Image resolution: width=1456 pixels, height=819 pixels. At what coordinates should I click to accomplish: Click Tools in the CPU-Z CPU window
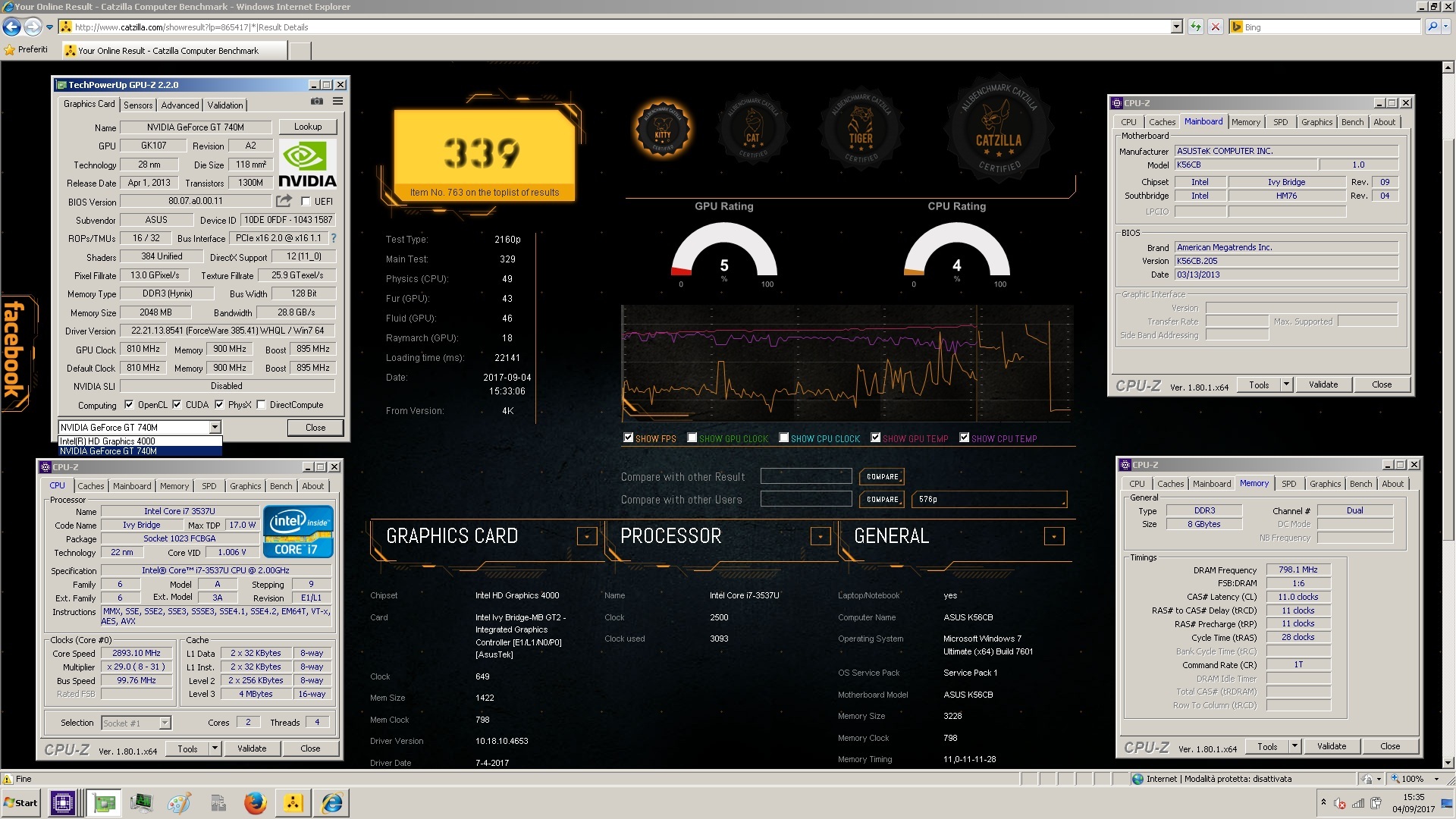(188, 748)
